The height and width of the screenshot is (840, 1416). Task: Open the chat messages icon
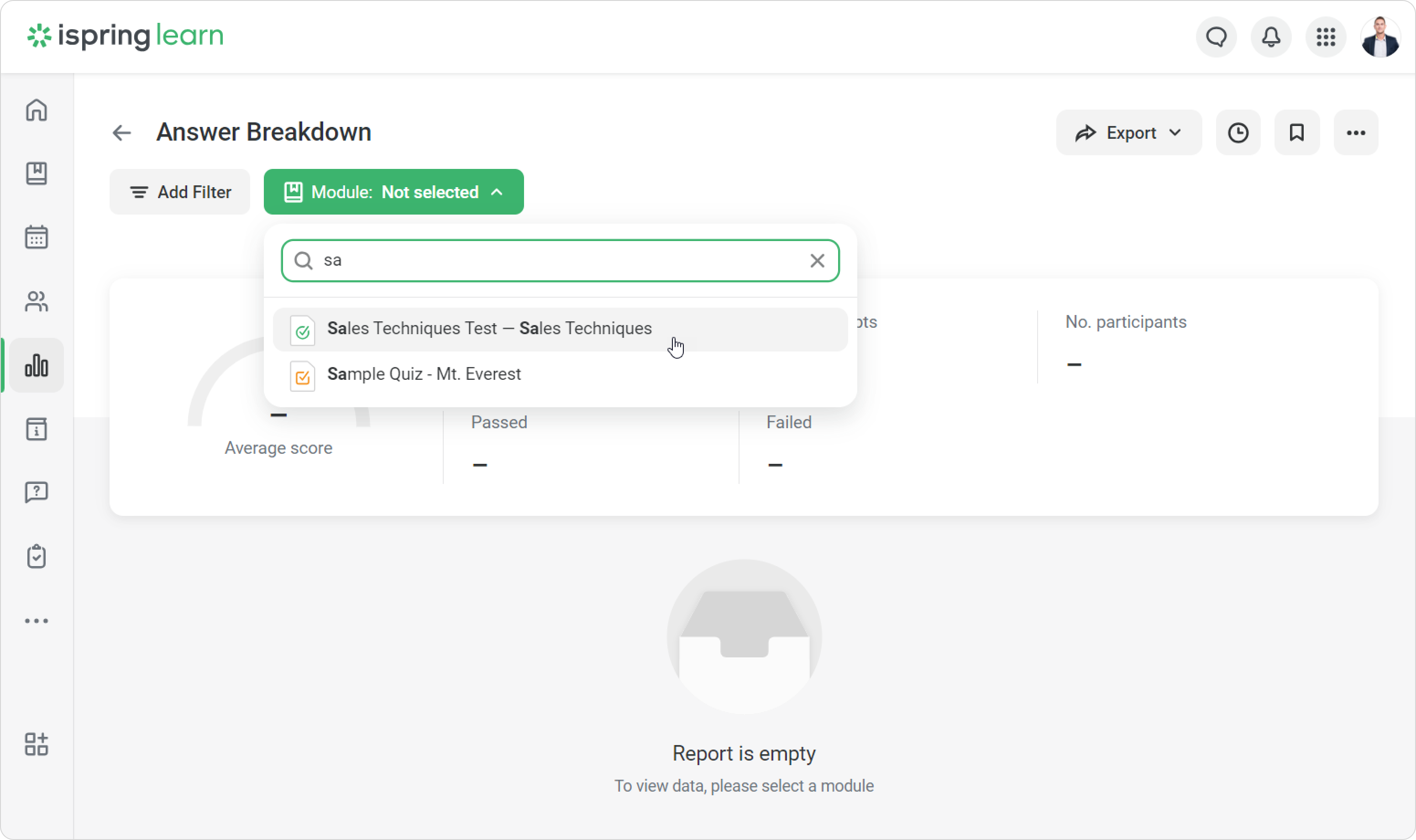coord(1216,37)
